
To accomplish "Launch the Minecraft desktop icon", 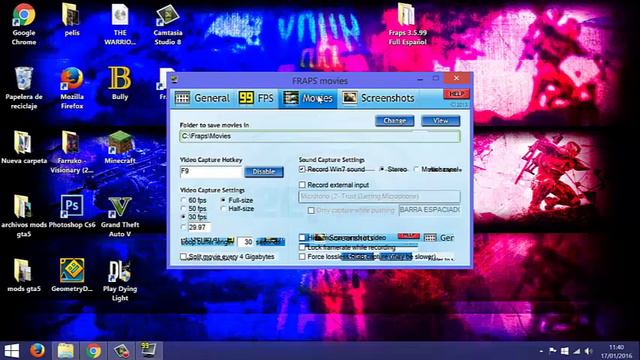I will click(x=120, y=147).
